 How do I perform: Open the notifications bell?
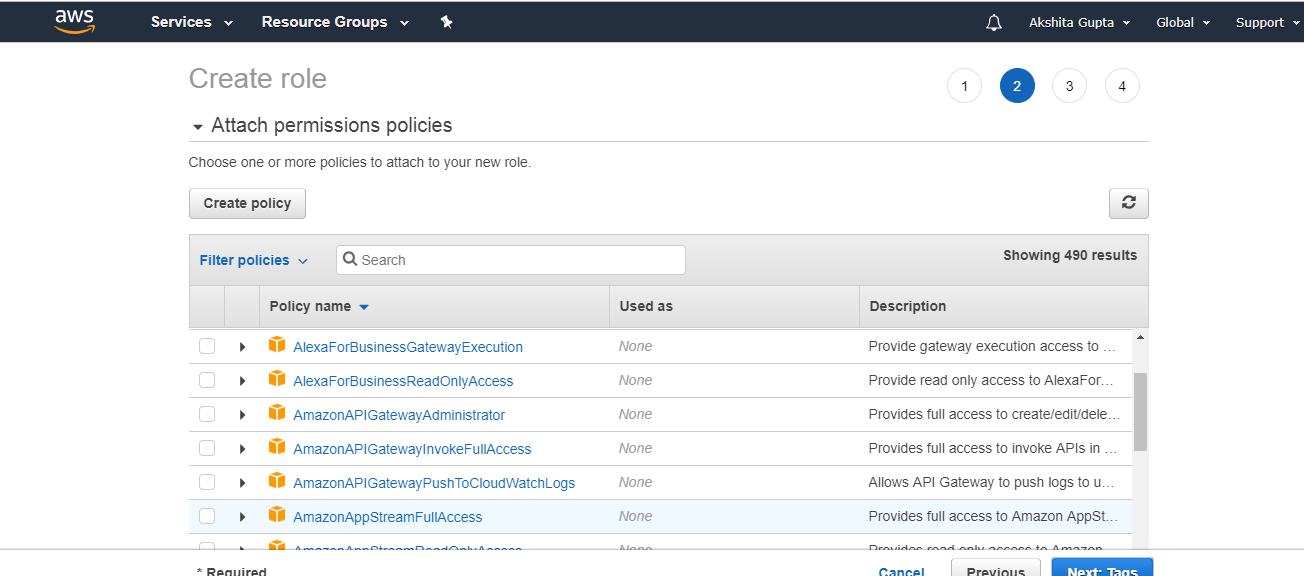993,21
